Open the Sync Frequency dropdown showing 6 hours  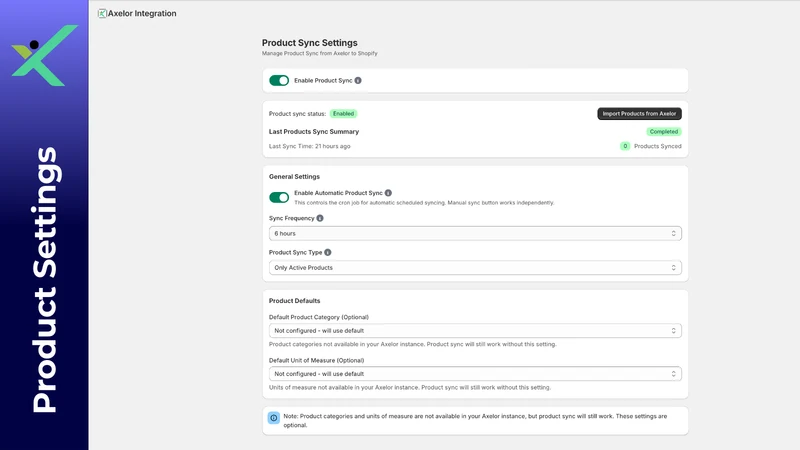475,233
